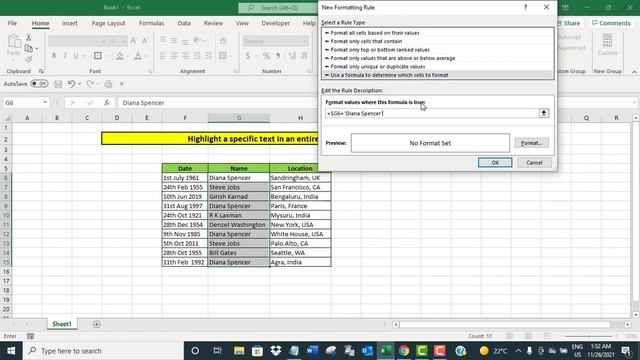This screenshot has height=360, width=640.
Task: Show hidden system tray icons chevron
Action: (518, 351)
